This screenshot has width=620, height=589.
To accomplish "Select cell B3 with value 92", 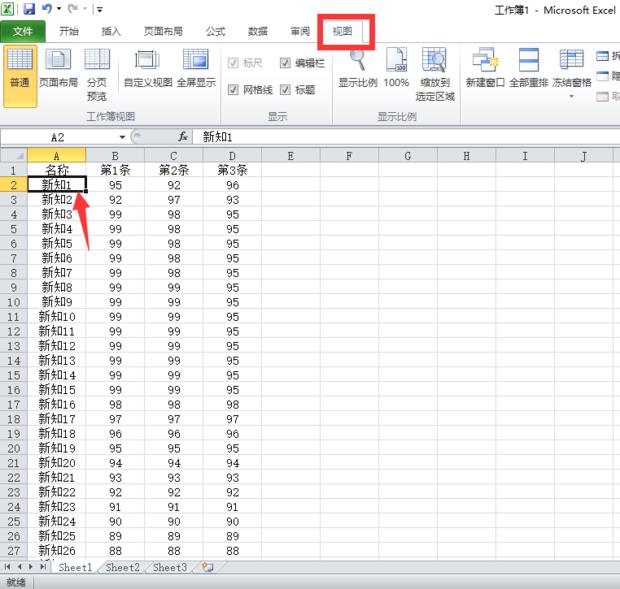I will [x=115, y=200].
